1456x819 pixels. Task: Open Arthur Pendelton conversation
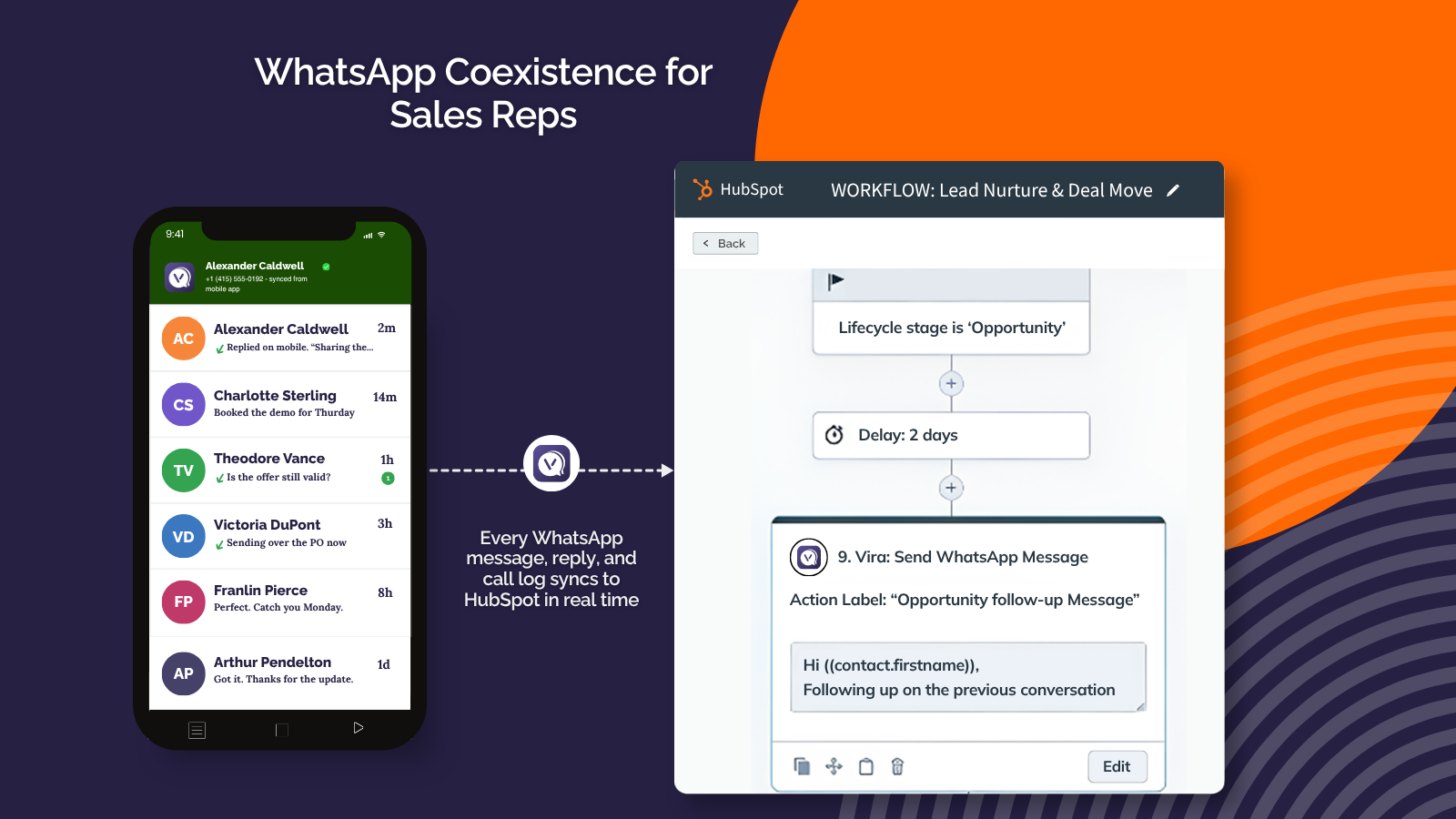coord(280,672)
